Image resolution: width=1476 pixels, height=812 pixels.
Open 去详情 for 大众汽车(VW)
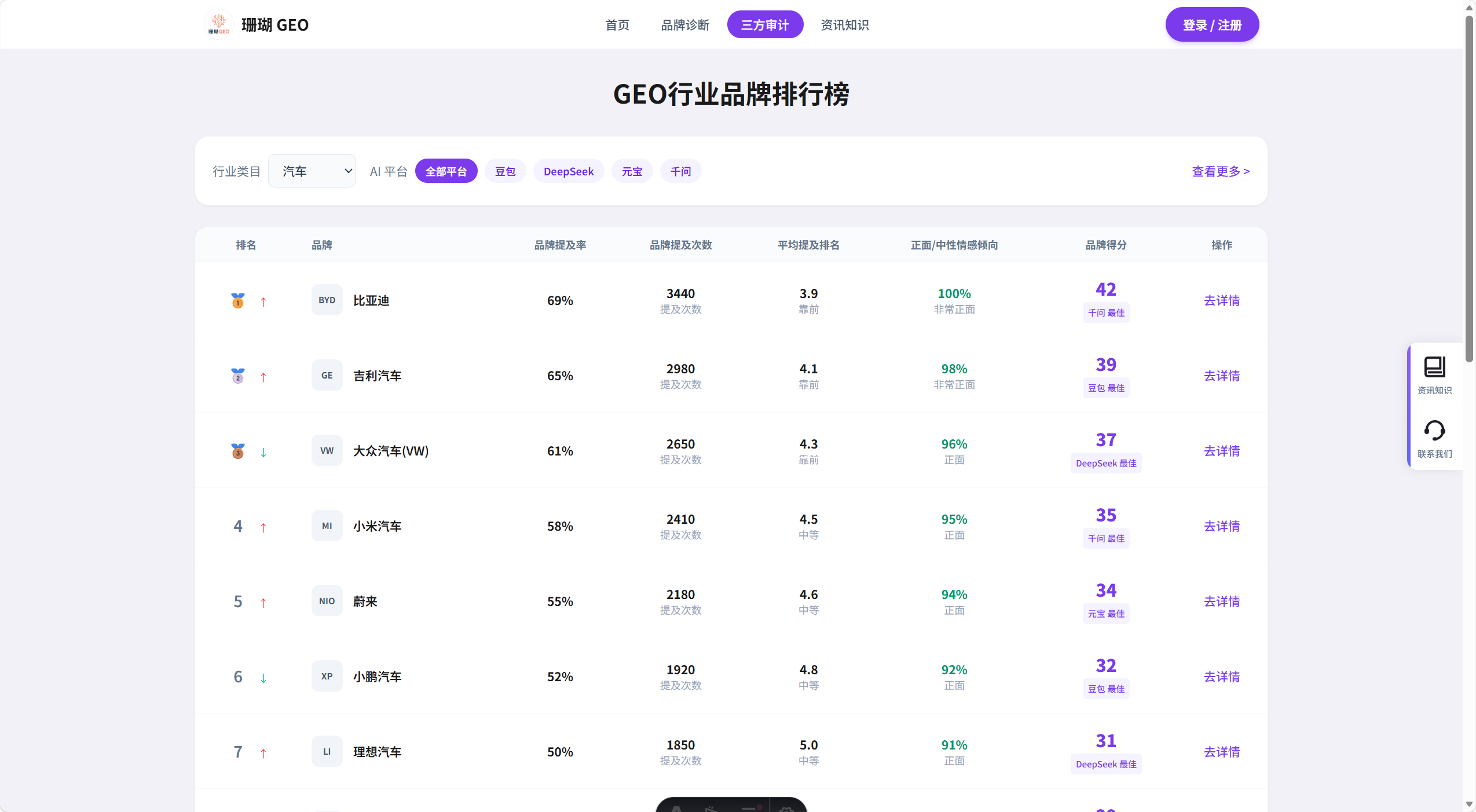point(1222,451)
